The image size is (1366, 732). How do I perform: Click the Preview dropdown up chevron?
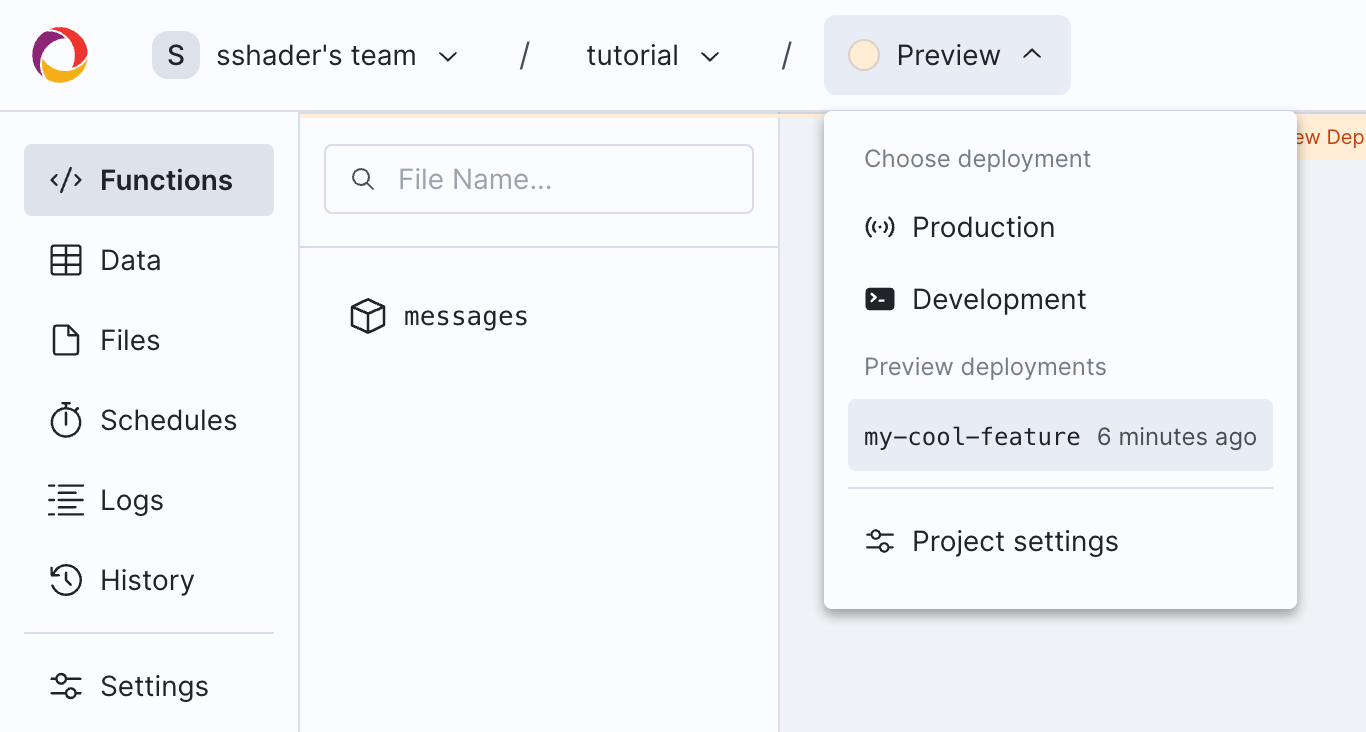click(x=1033, y=55)
